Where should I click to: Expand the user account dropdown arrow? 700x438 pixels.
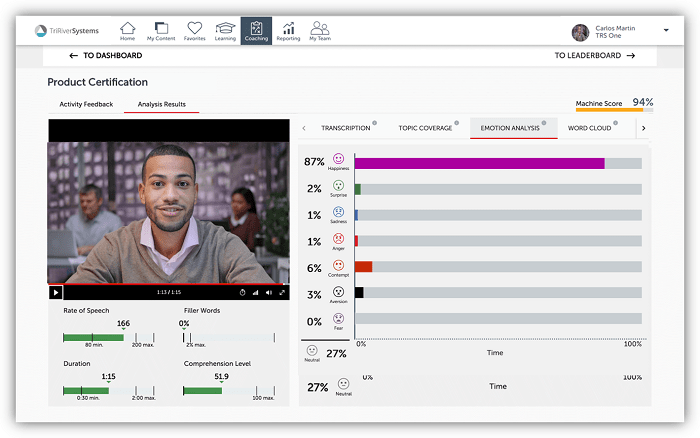[x=666, y=30]
